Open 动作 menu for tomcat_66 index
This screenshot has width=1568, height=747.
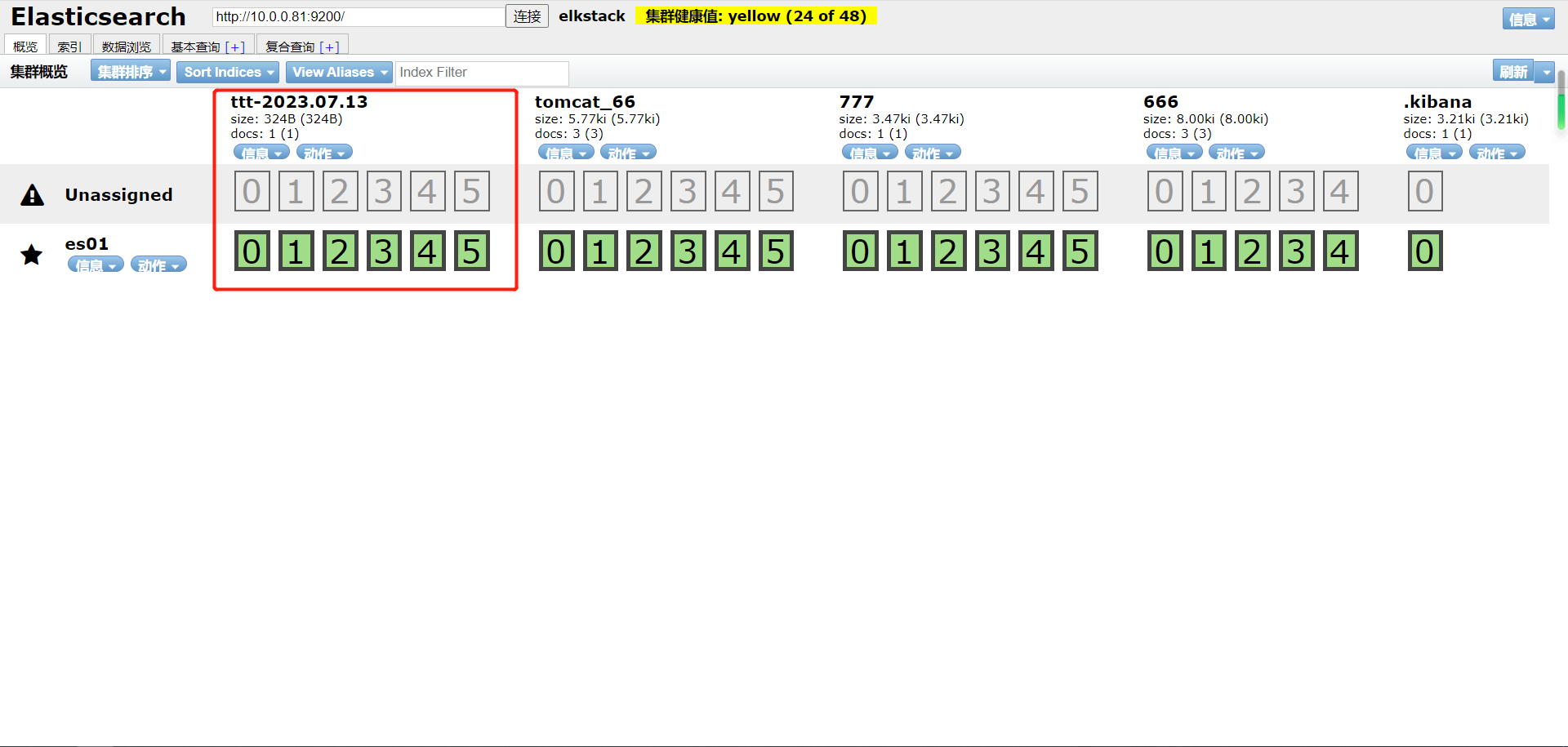(628, 153)
